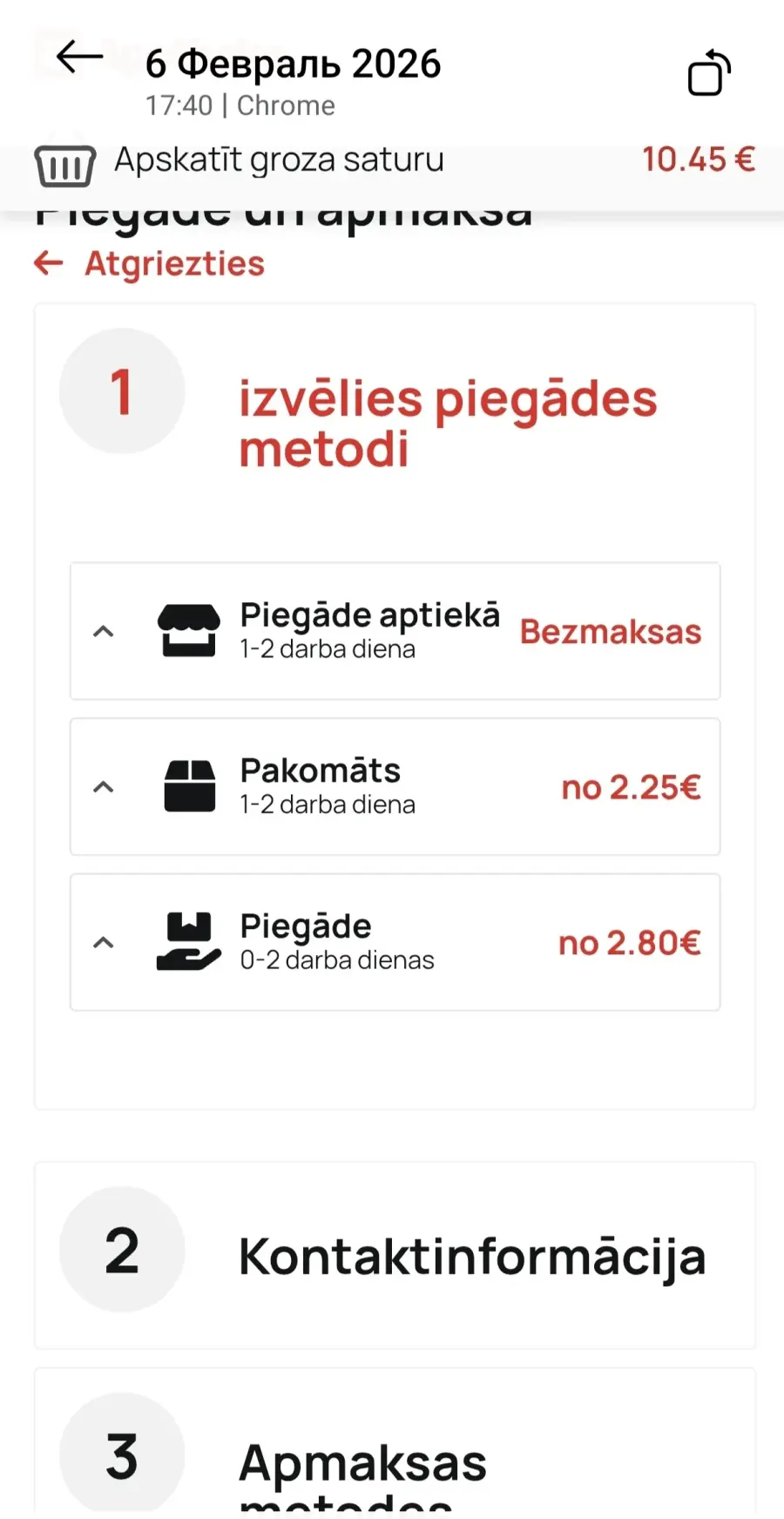Viewport: 784px width, 1519px height.
Task: Tap the Pakomāts parcel box icon
Action: 190,786
